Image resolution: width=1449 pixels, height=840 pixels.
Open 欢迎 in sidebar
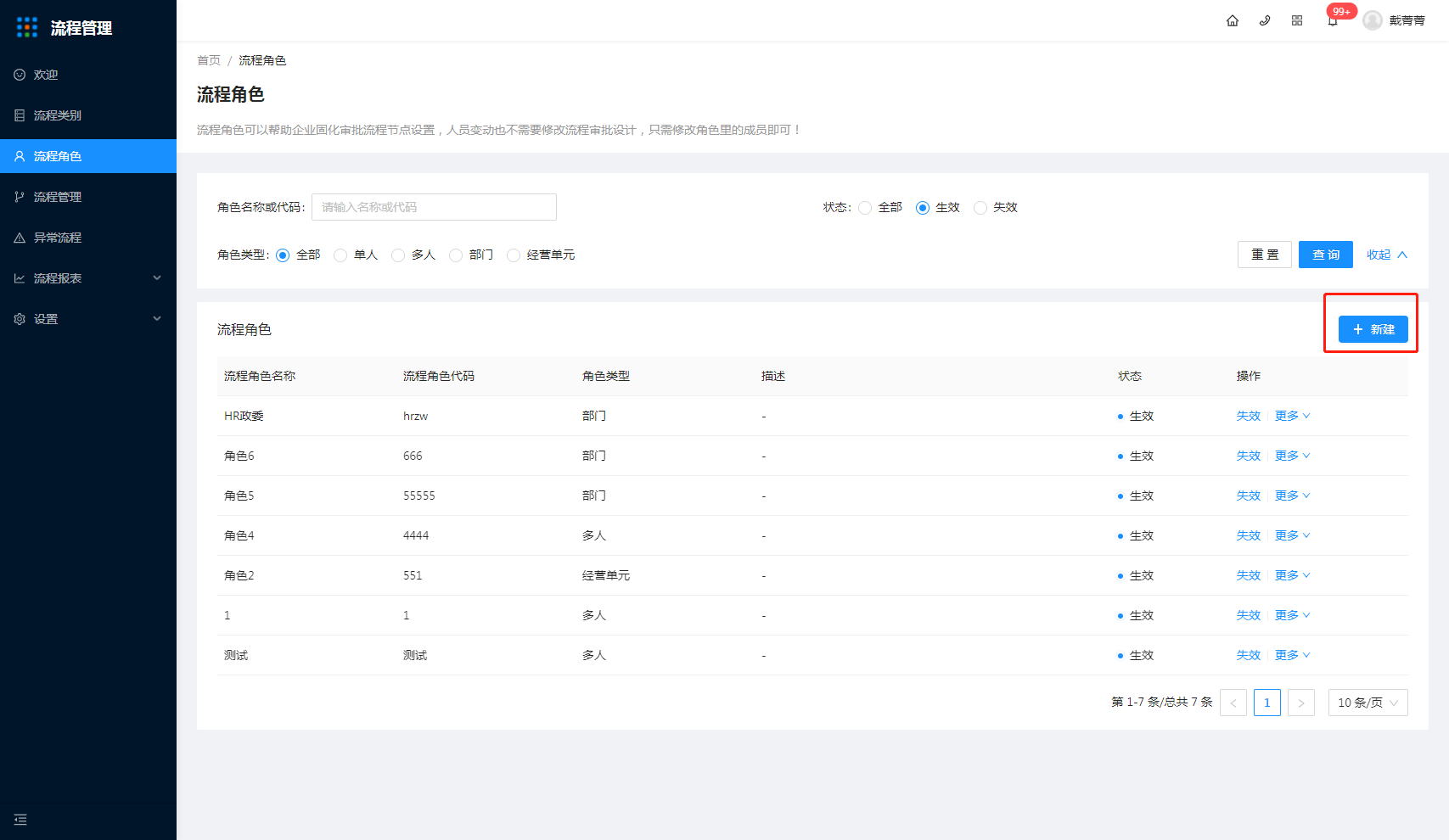88,75
